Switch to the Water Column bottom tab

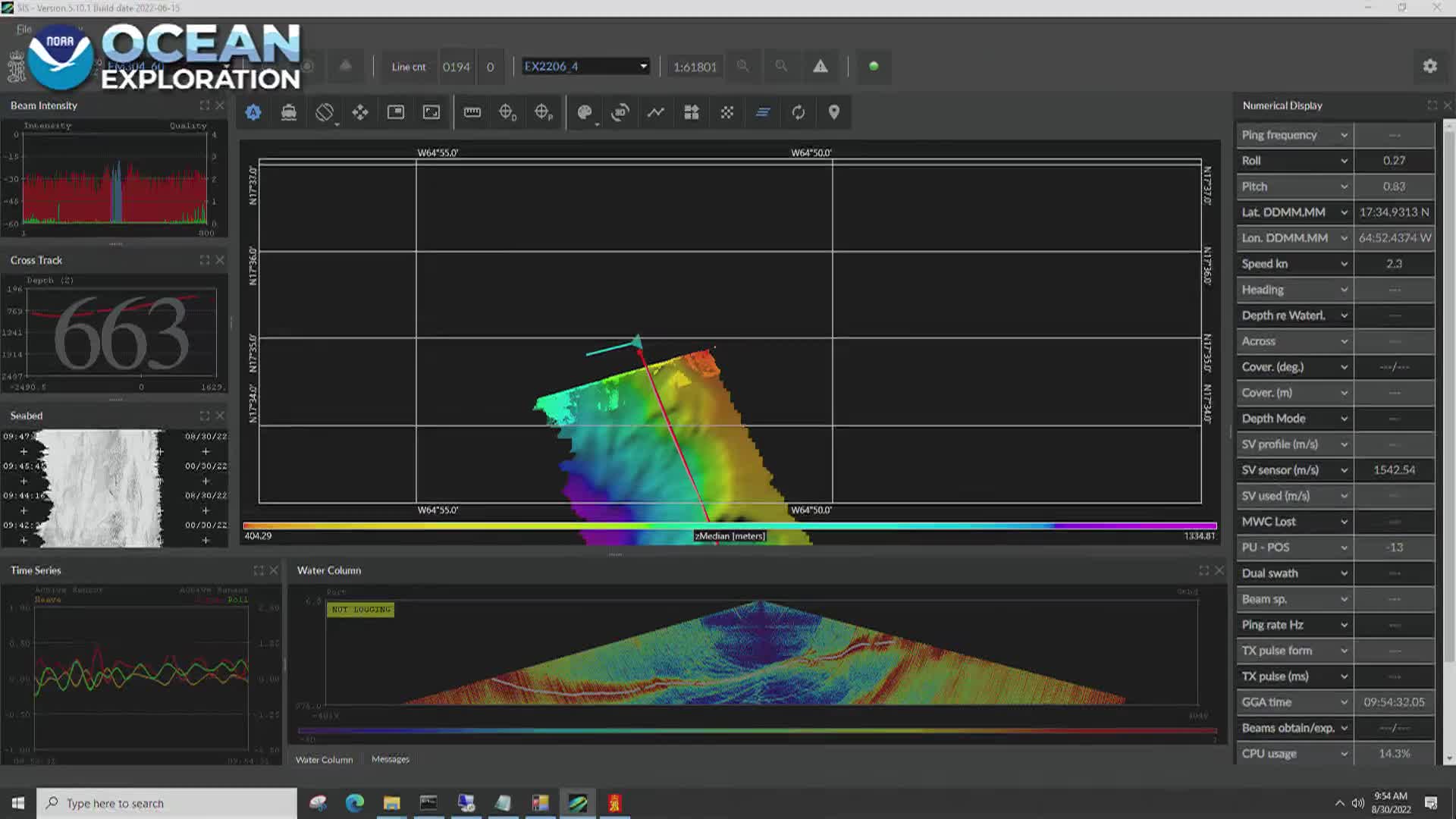click(x=324, y=759)
